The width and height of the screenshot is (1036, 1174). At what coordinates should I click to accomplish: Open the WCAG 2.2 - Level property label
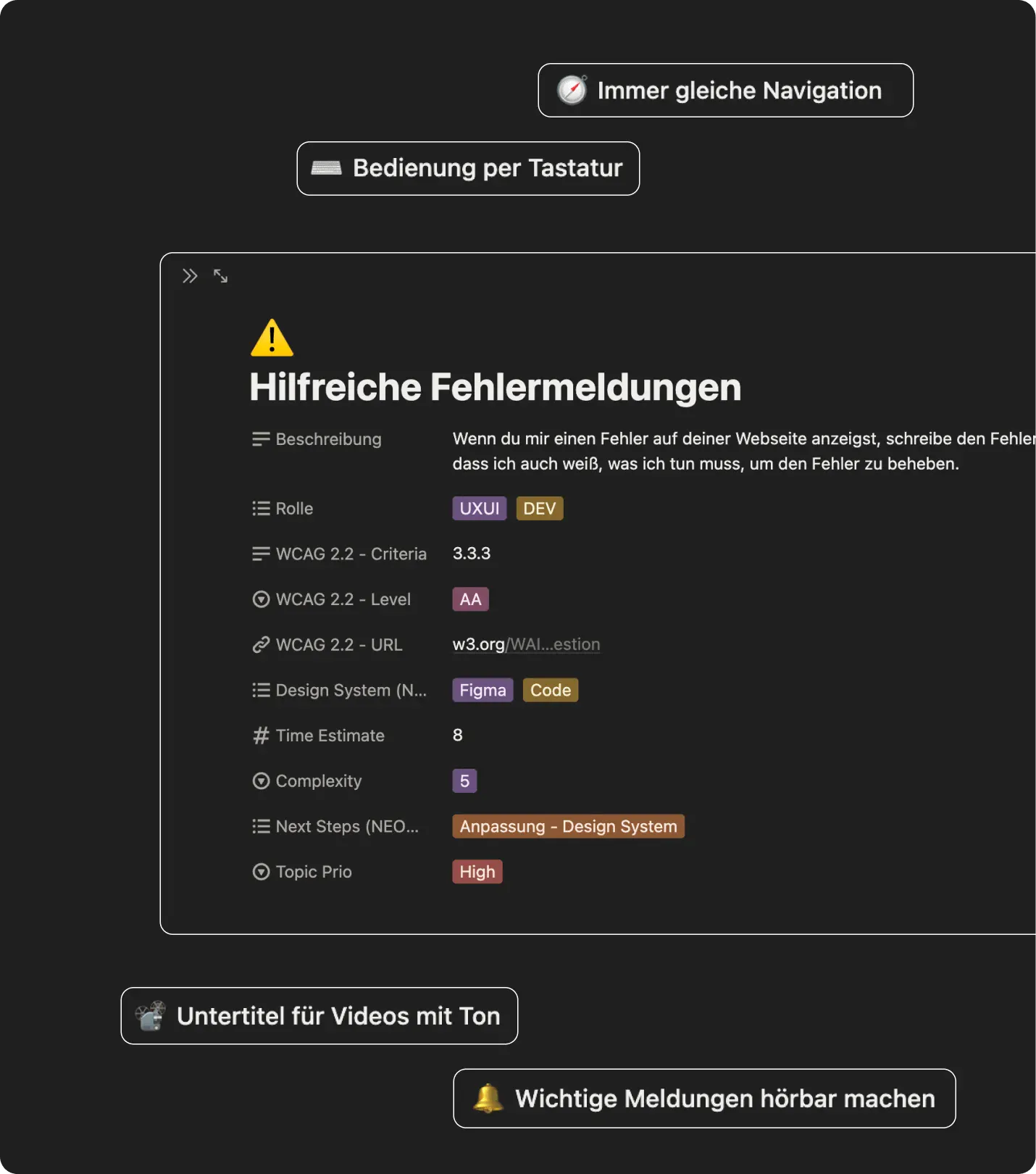[x=343, y=599]
